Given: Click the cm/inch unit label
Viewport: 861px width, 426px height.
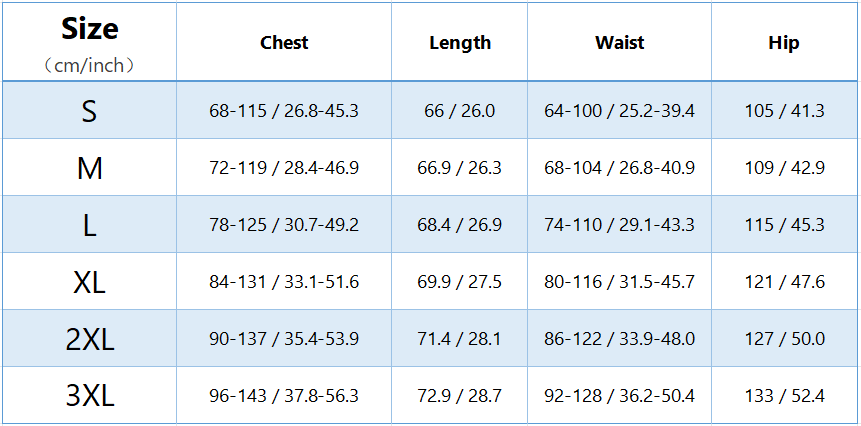Looking at the screenshot, I should click(x=90, y=66).
